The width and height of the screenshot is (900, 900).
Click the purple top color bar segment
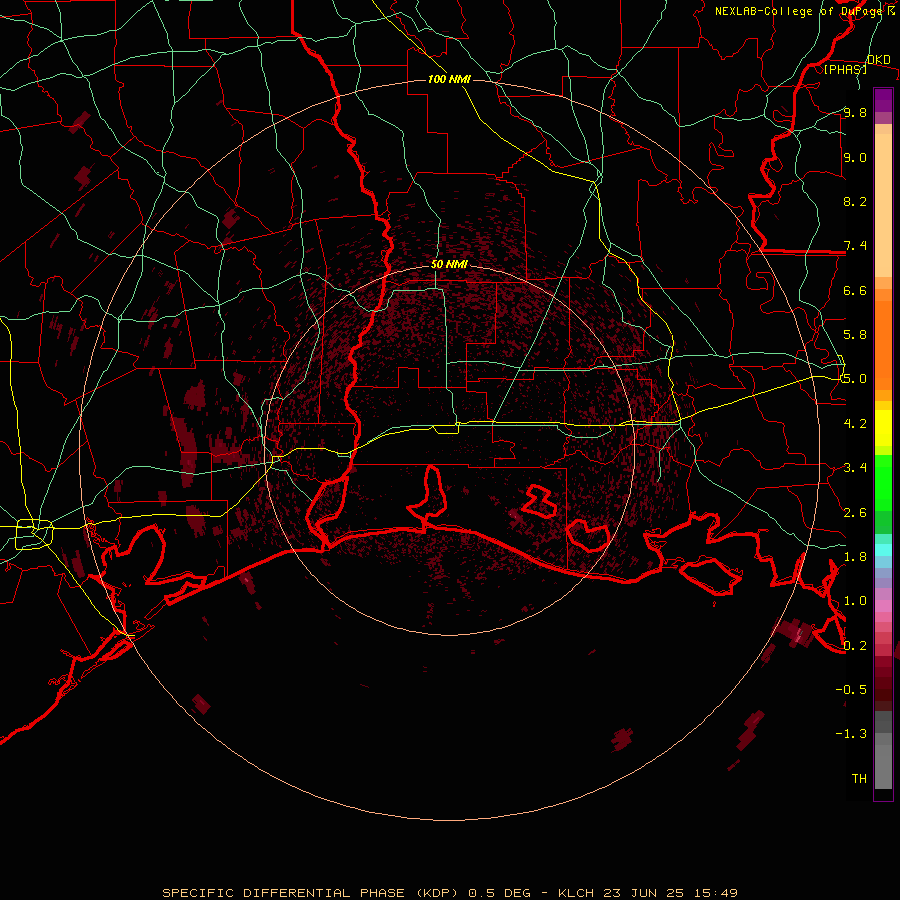point(883,100)
